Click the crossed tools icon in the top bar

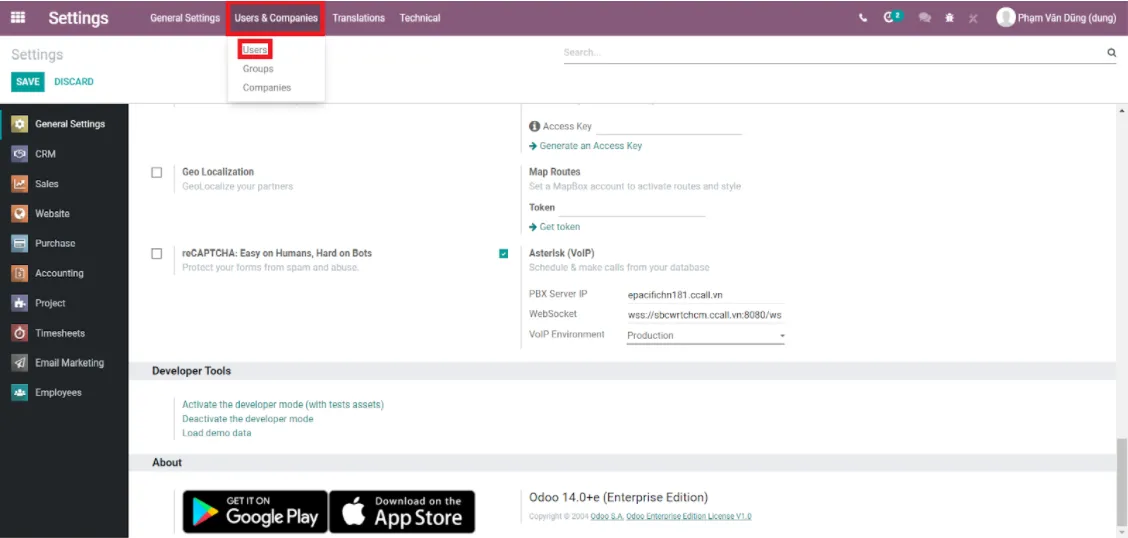pyautogui.click(x=973, y=19)
